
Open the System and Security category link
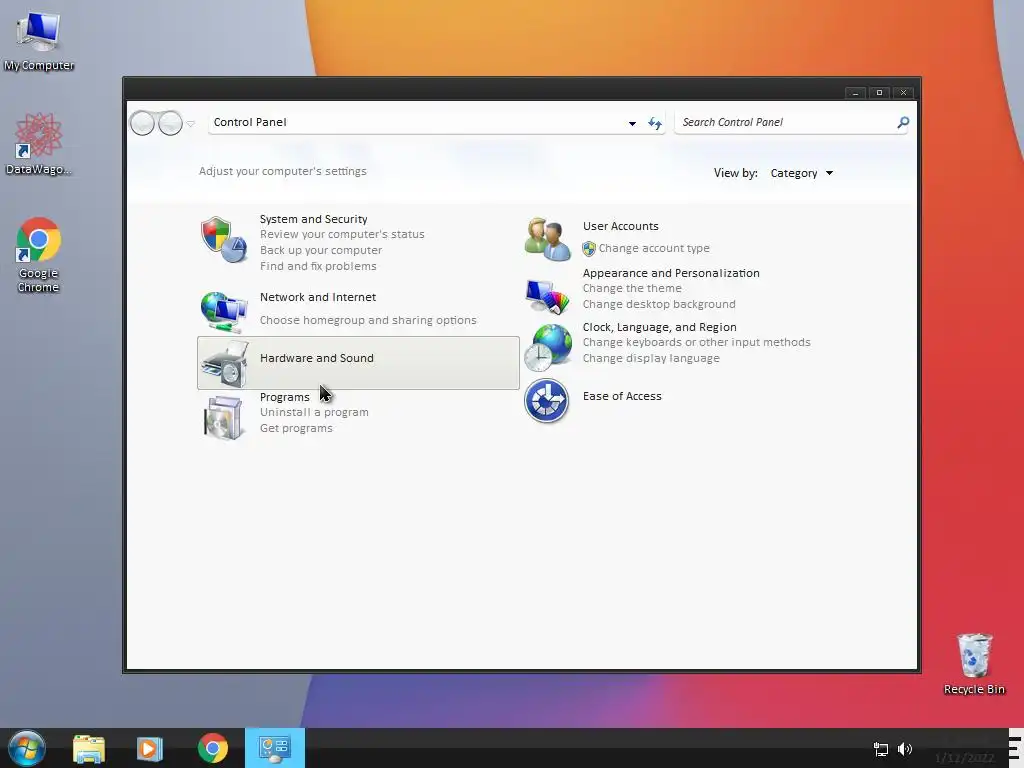[313, 219]
